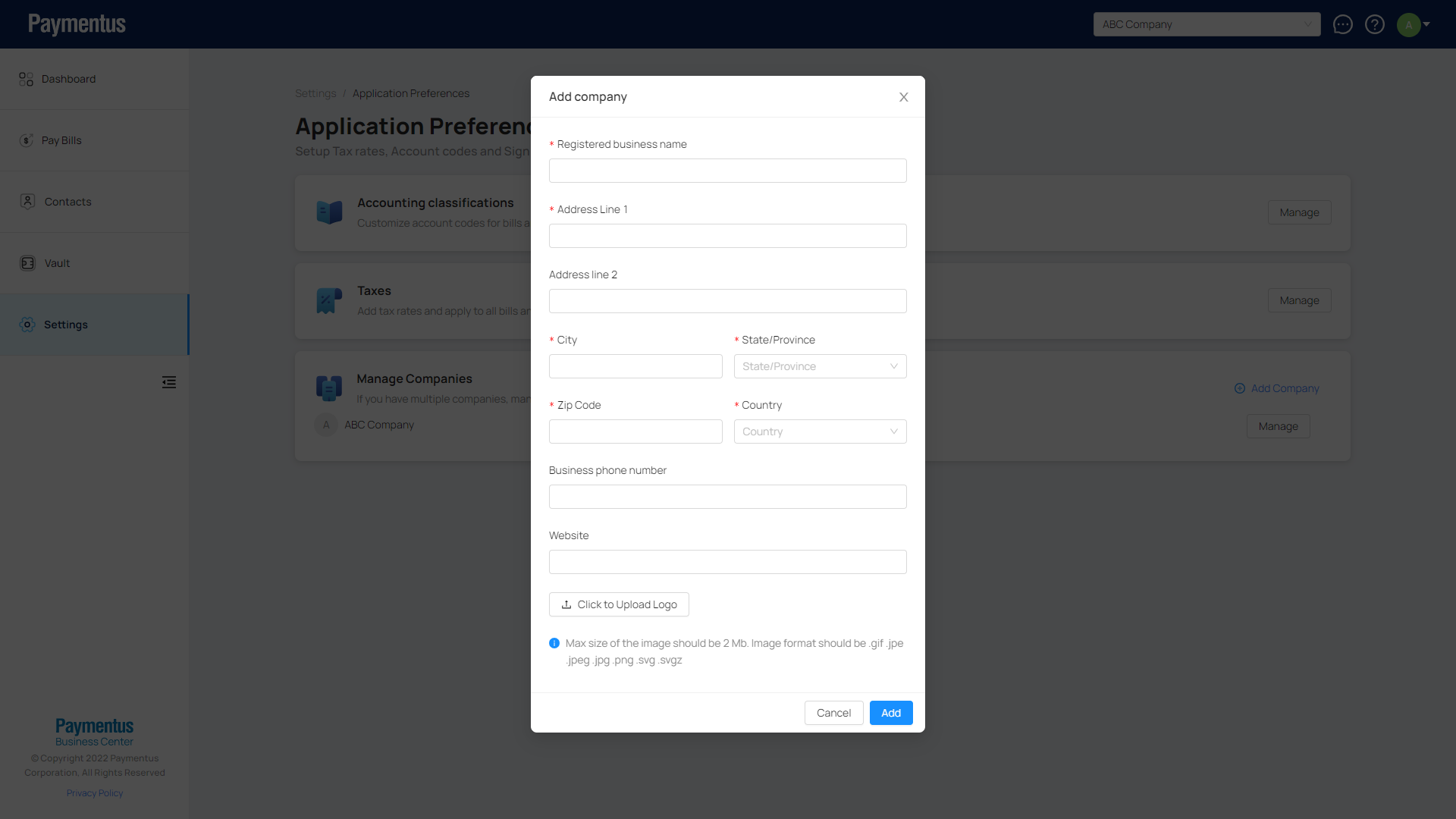The image size is (1456, 819).
Task: Click the Website input field
Action: tap(727, 562)
